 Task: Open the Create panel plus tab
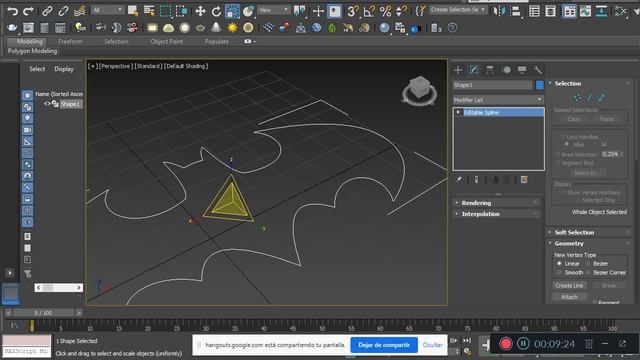pyautogui.click(x=458, y=70)
